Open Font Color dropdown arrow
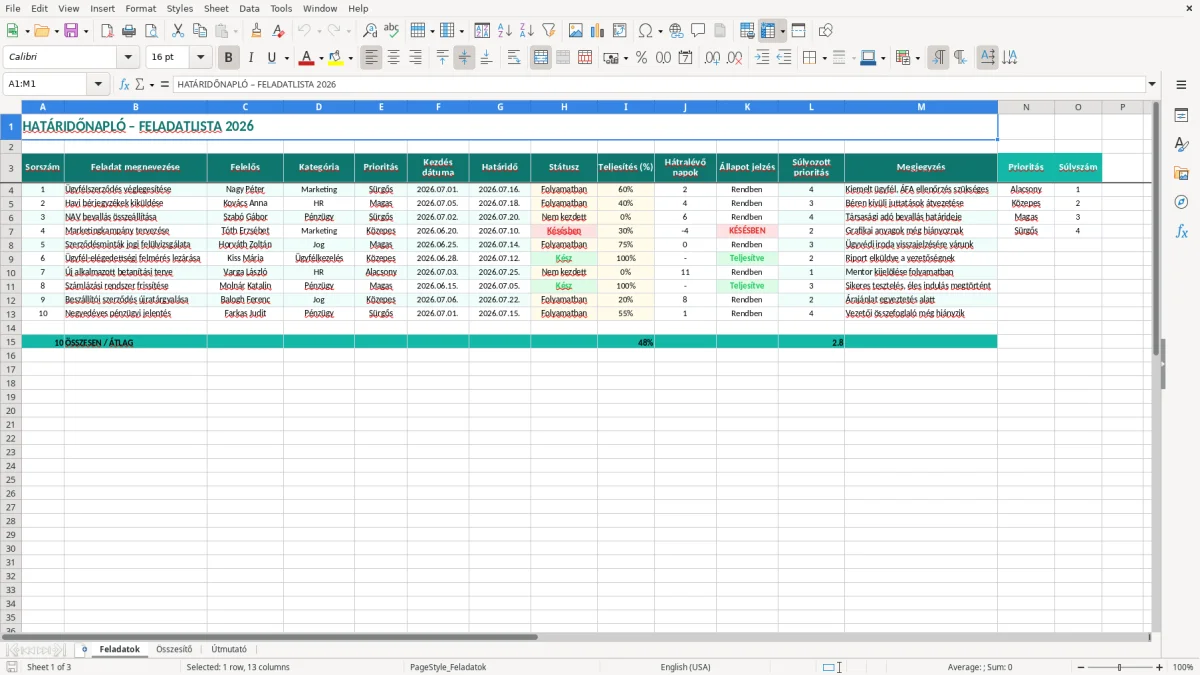Image resolution: width=1200 pixels, height=675 pixels. 321,58
